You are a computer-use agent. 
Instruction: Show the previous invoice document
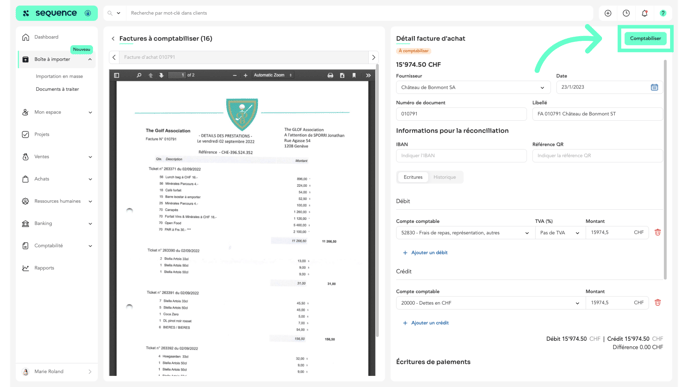click(x=114, y=57)
